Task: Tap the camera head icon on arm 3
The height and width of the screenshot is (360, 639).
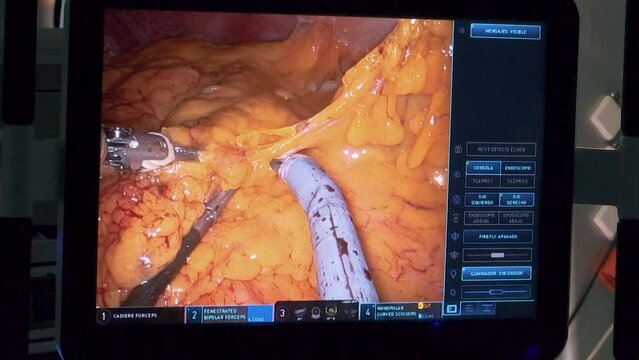Action: 316,312
